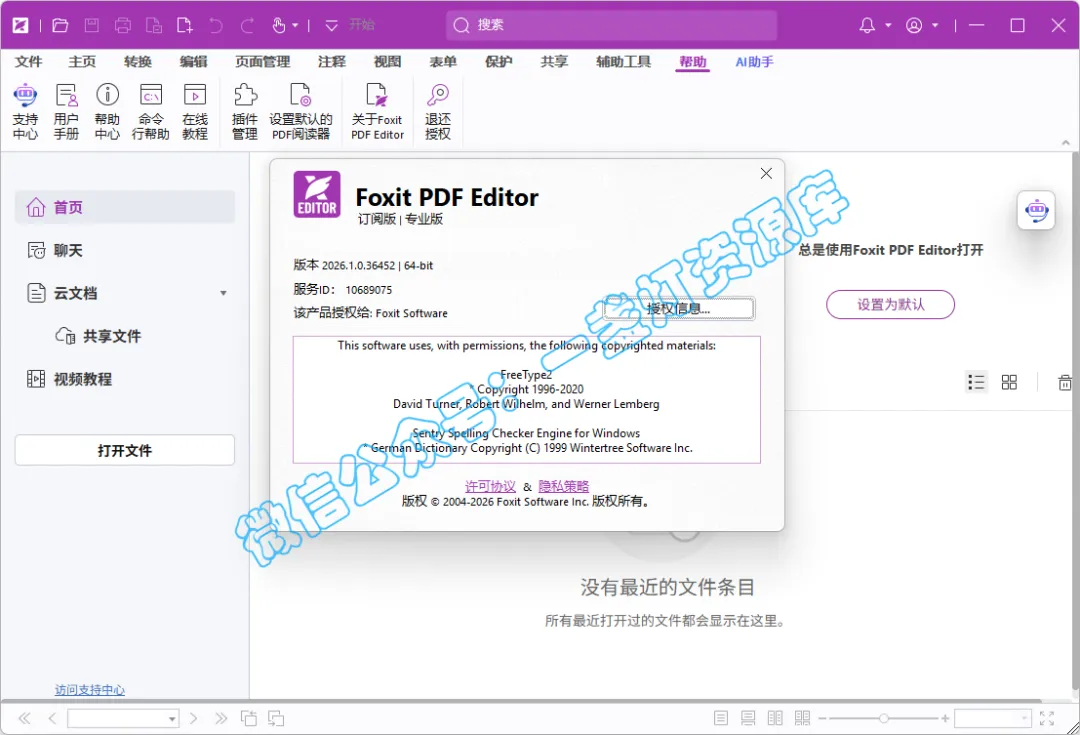Click the Print icon in quick toolbar
Screen dimensions: 1080x735
click(123, 25)
